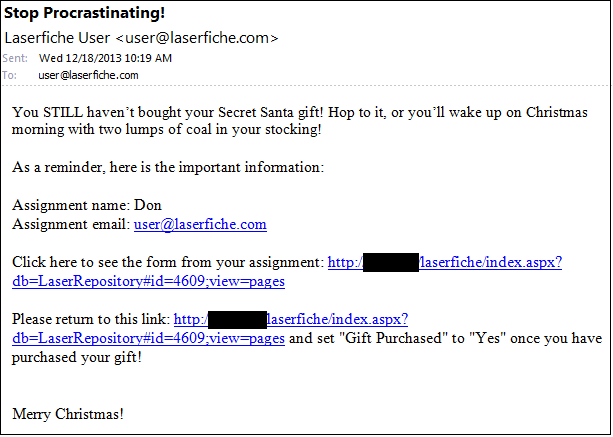The image size is (613, 437).
Task: Click the "purchased your gift!" line
Action: tap(77, 357)
